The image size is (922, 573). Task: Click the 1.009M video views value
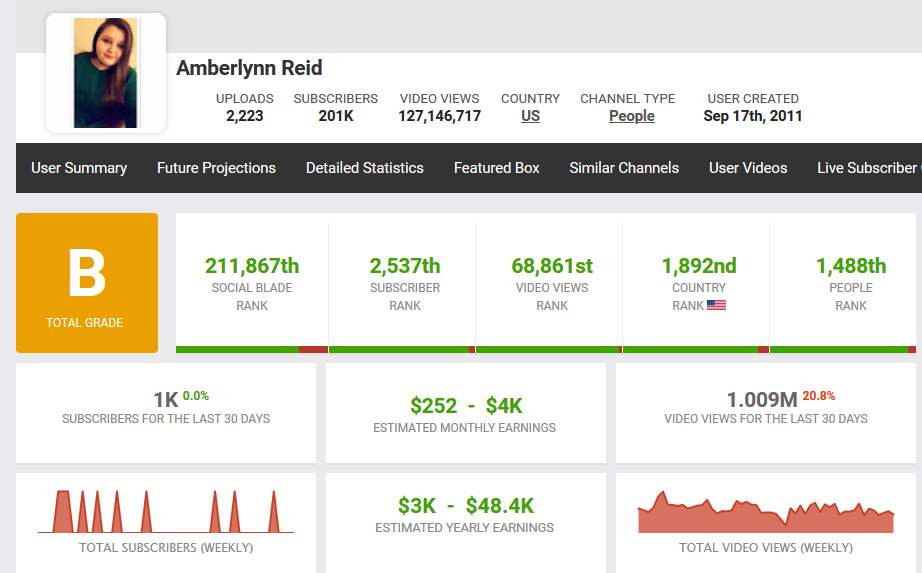pos(762,400)
